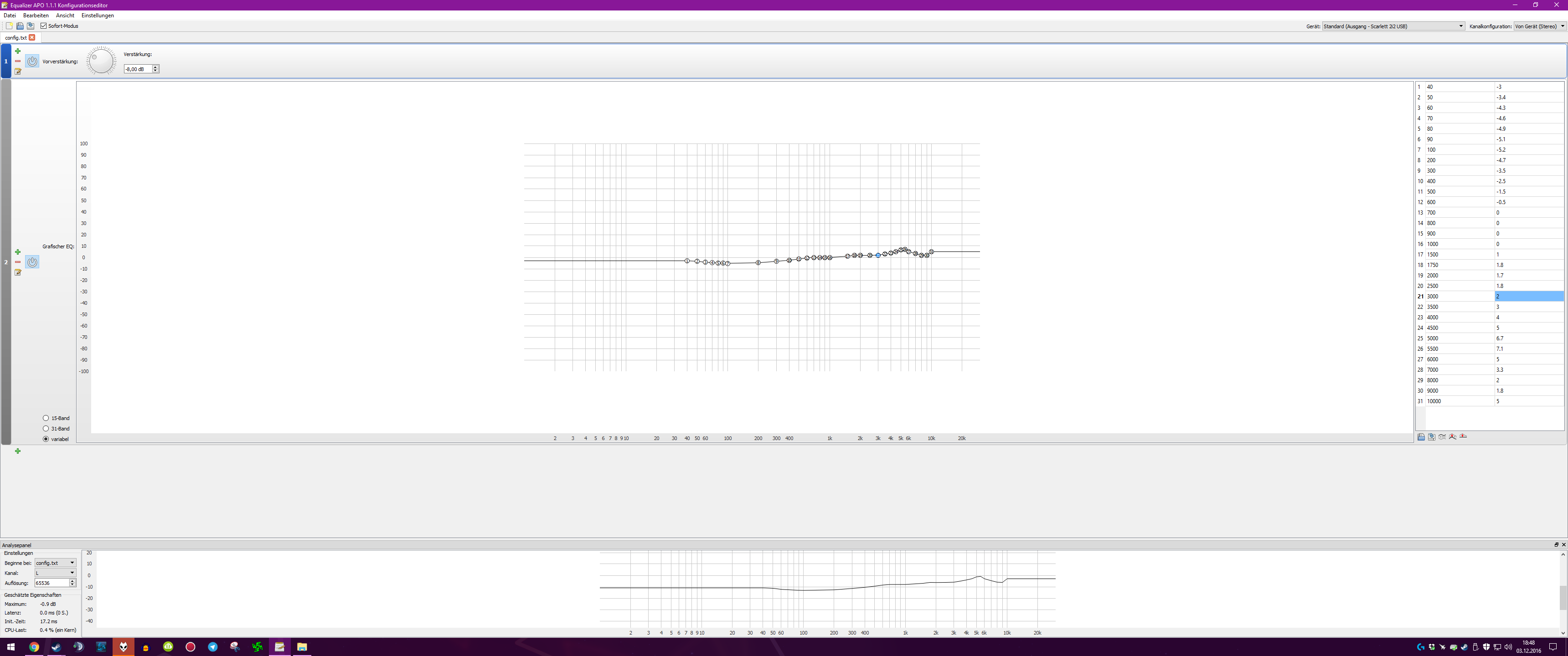1568x656 pixels.
Task: Open the Einstellungen menu
Action: click(98, 15)
